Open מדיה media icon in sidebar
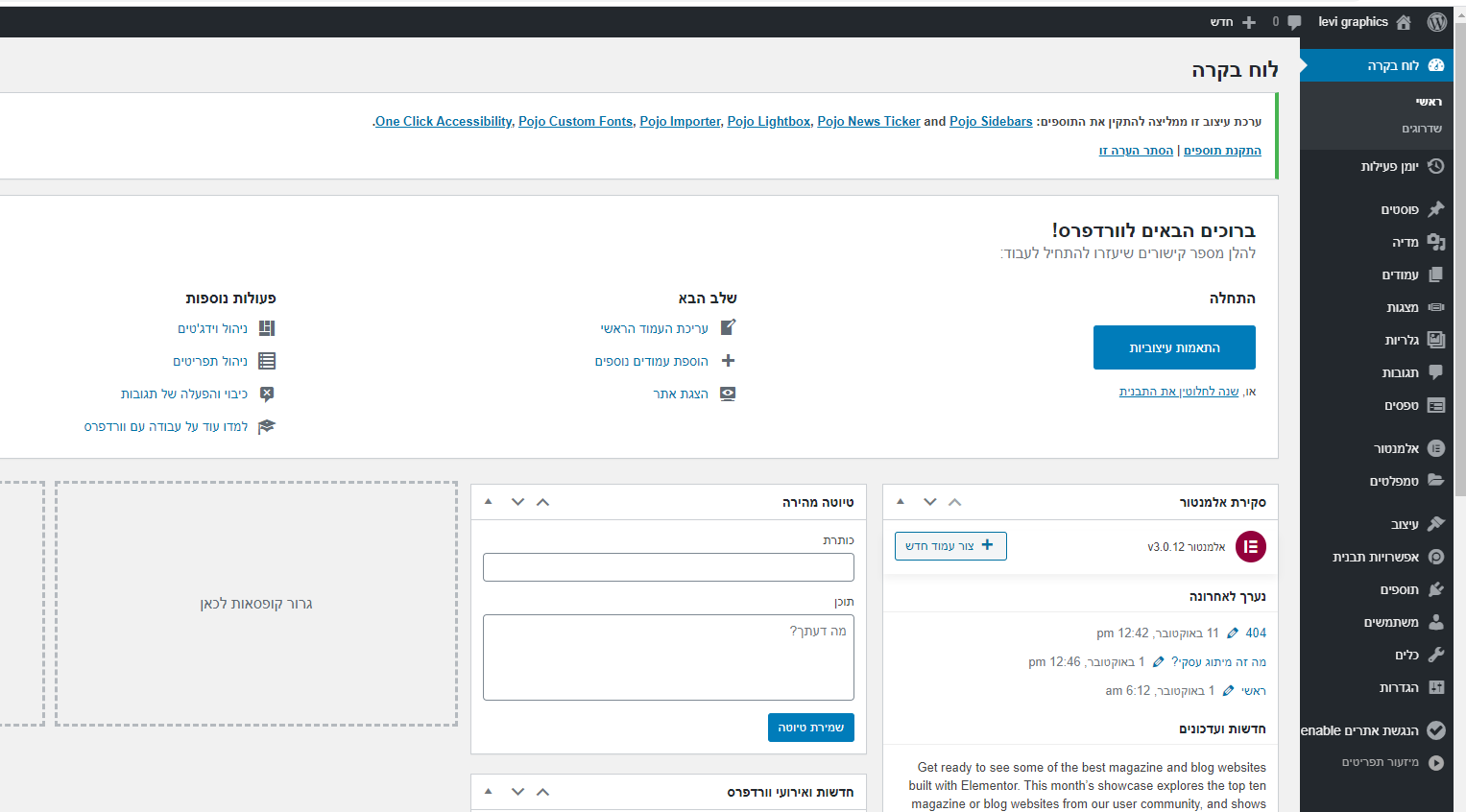The height and width of the screenshot is (812, 1466). pyautogui.click(x=1436, y=242)
